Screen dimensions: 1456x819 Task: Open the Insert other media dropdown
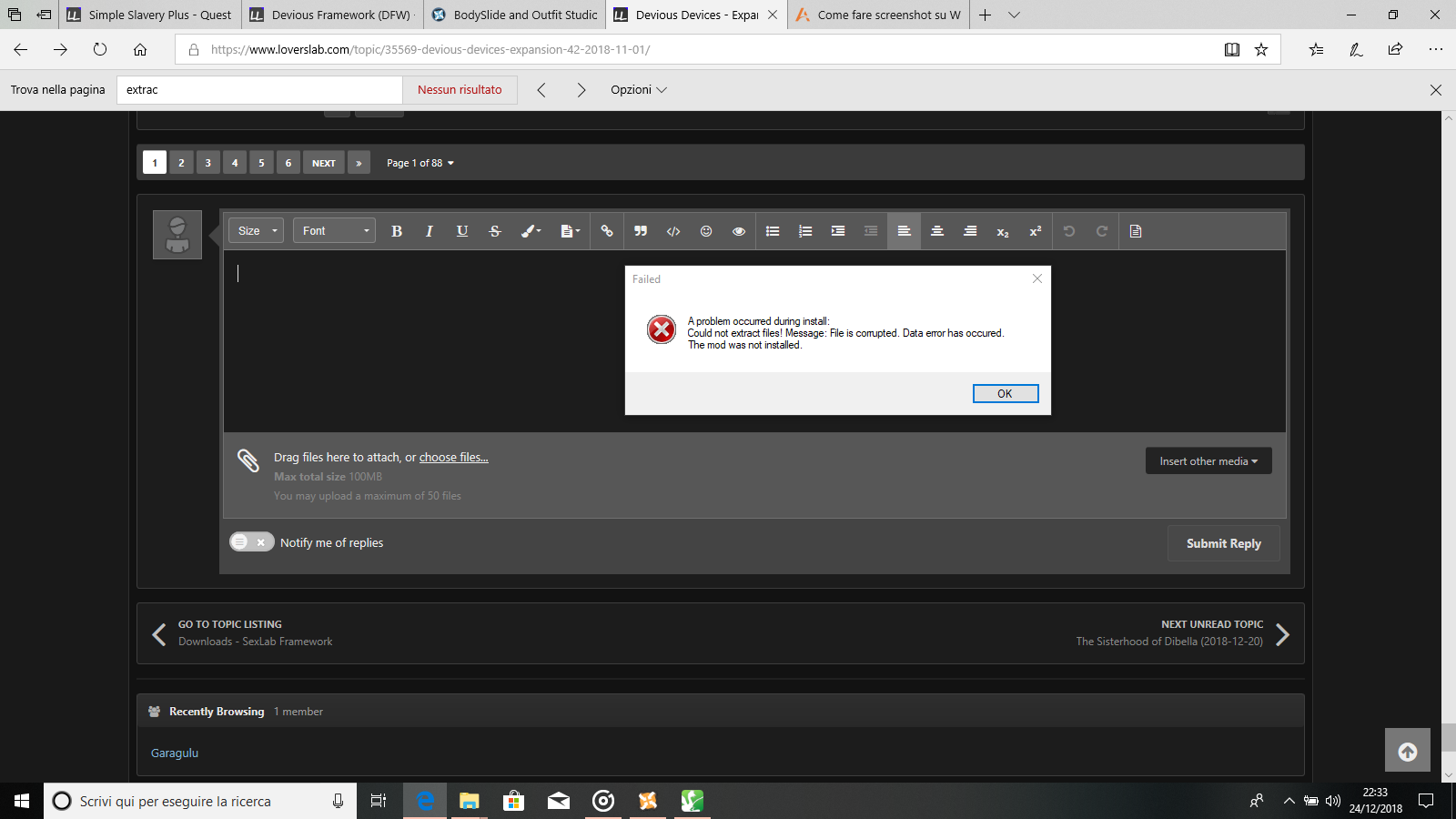tap(1208, 461)
